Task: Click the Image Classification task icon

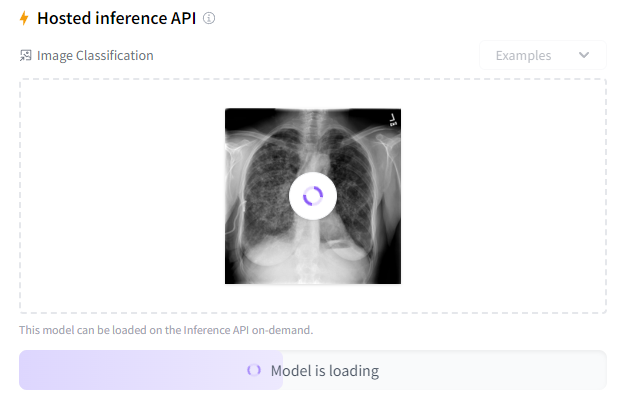Action: [26, 56]
